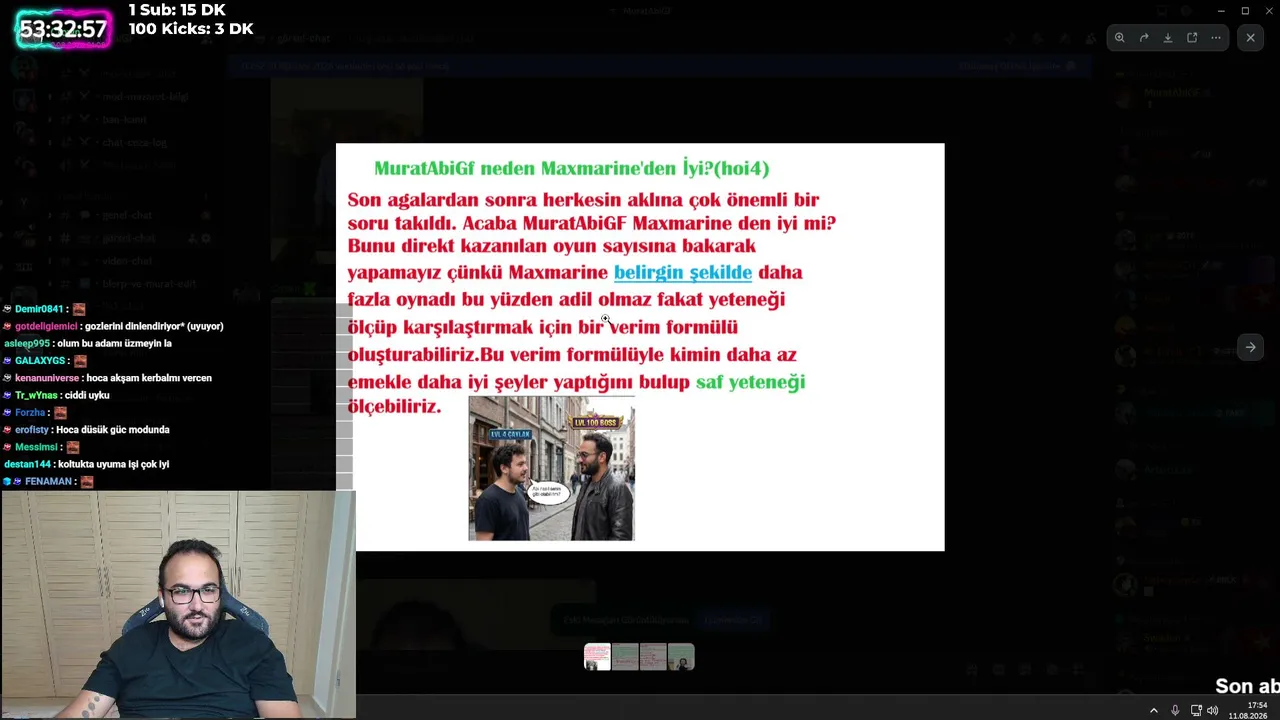The width and height of the screenshot is (1280, 720).
Task: Click chat username kenanuniverse
Action: (47, 378)
